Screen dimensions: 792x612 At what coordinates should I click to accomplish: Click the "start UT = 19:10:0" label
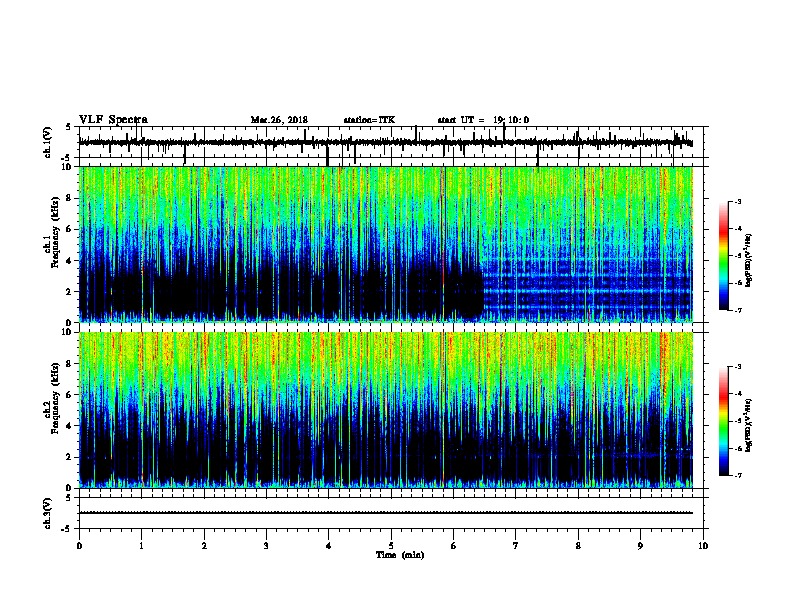483,120
